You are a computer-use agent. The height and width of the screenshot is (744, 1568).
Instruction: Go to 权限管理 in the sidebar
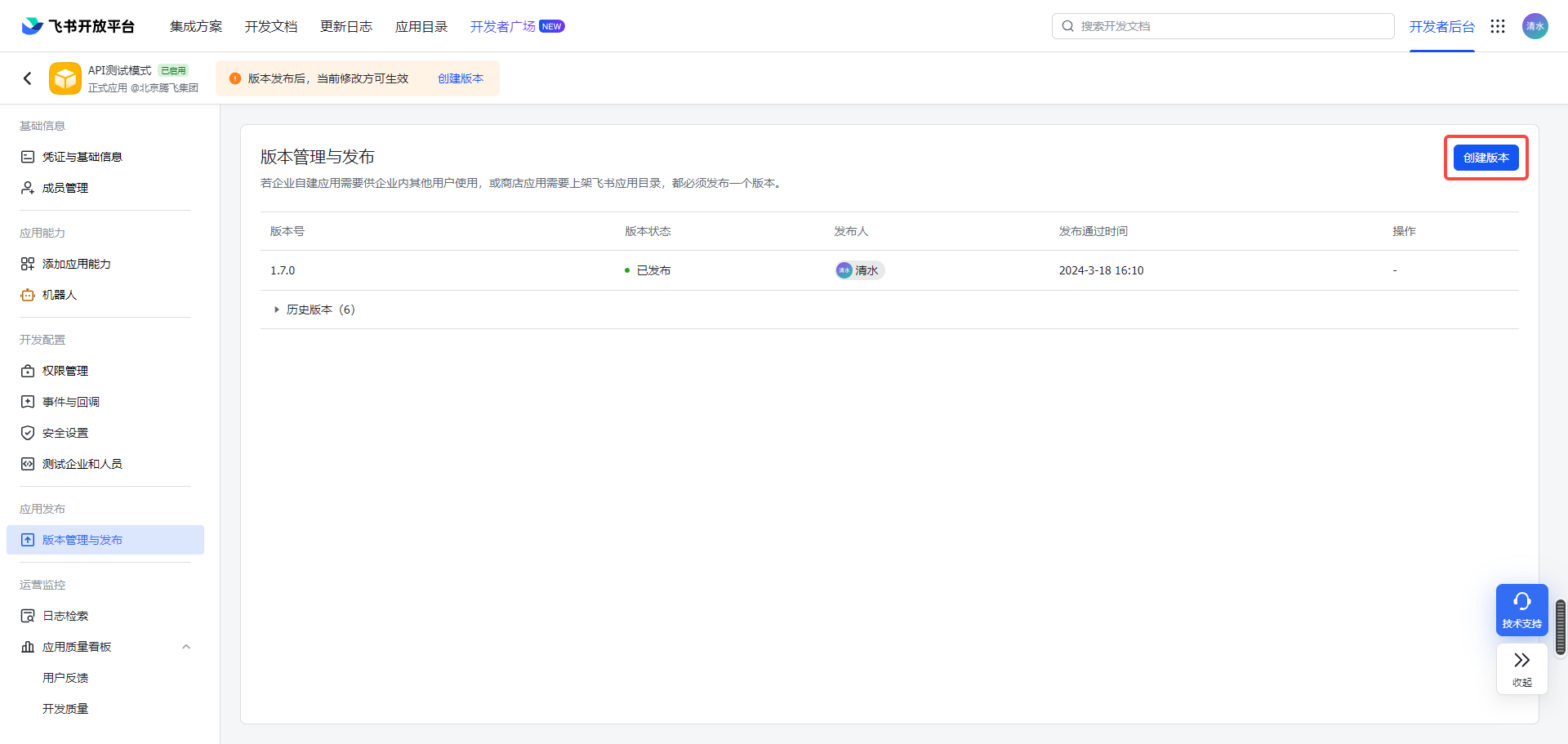[65, 371]
